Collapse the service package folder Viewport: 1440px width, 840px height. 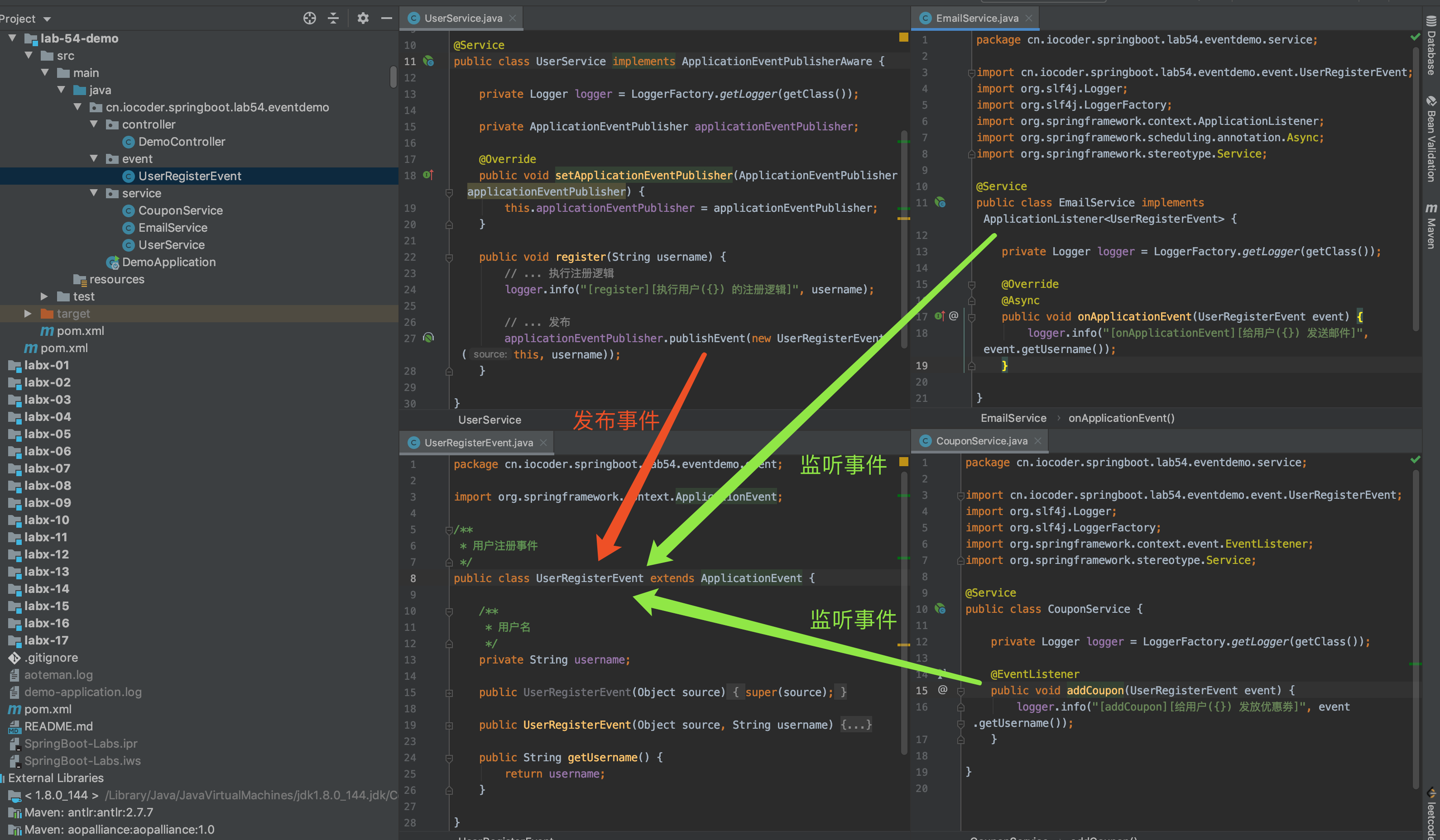point(94,193)
